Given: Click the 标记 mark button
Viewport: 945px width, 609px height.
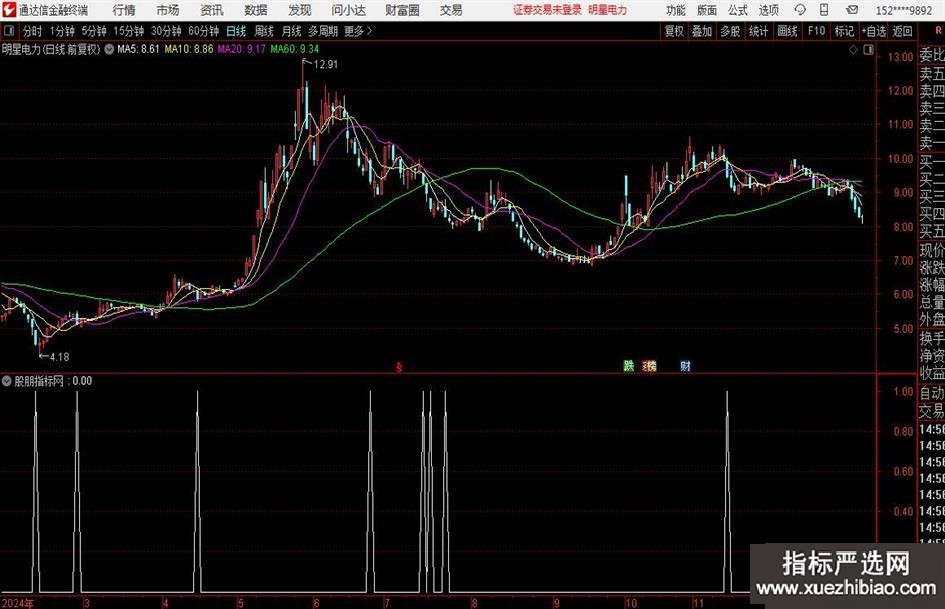Looking at the screenshot, I should pyautogui.click(x=844, y=31).
